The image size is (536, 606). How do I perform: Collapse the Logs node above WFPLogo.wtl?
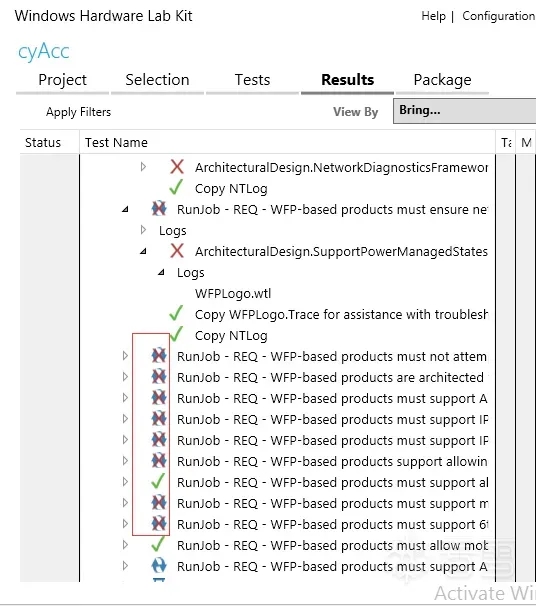click(161, 272)
